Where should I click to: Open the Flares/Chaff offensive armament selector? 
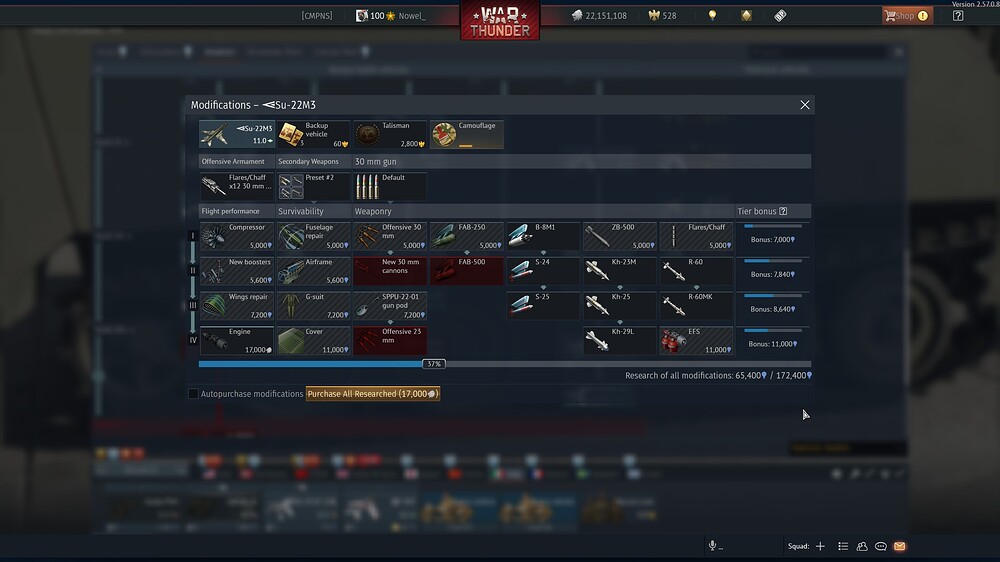pos(237,186)
